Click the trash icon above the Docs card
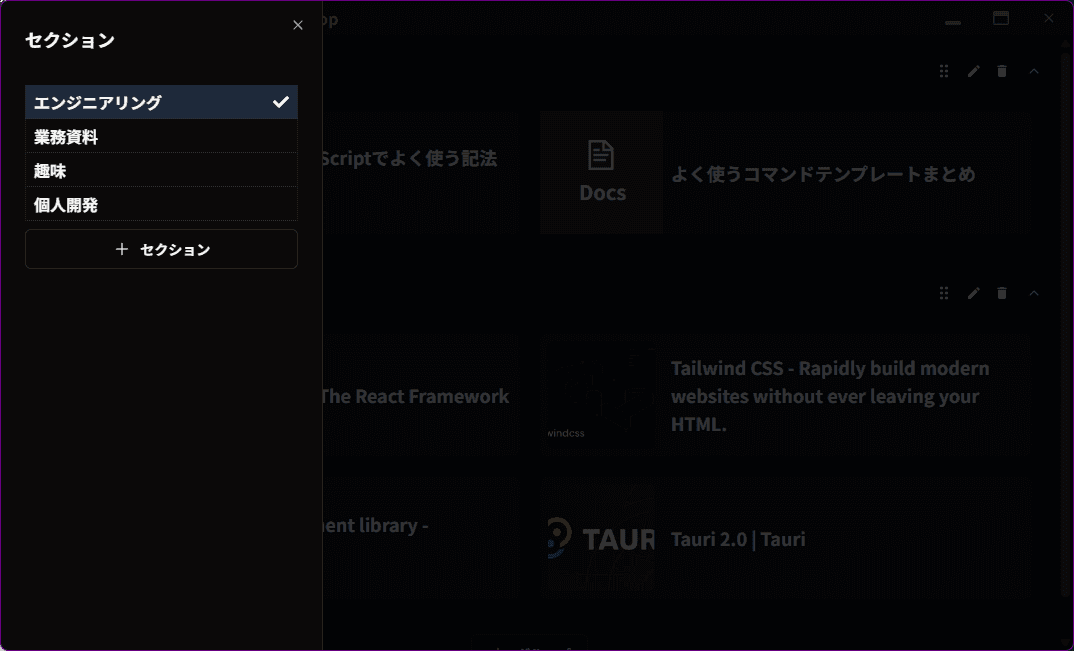Image resolution: width=1074 pixels, height=651 pixels. pyautogui.click(x=1003, y=71)
